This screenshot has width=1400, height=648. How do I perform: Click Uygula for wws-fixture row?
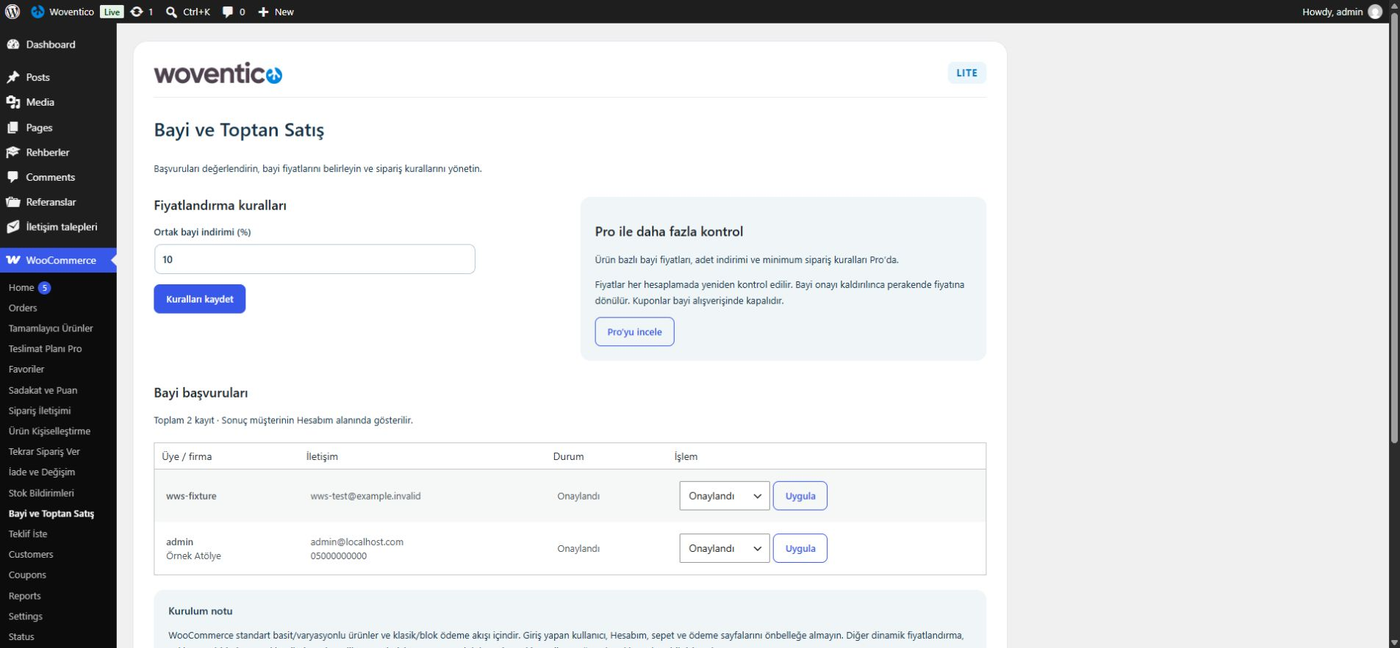pos(800,496)
